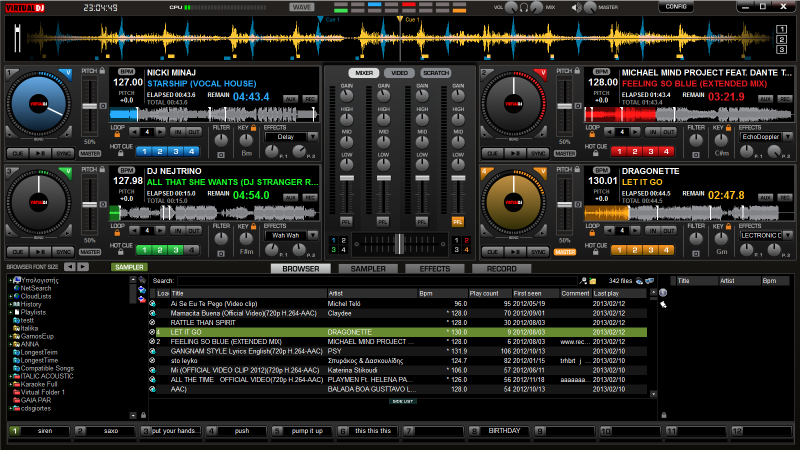Open CloudLists in folder tree
800x450 pixels.
click(35, 296)
